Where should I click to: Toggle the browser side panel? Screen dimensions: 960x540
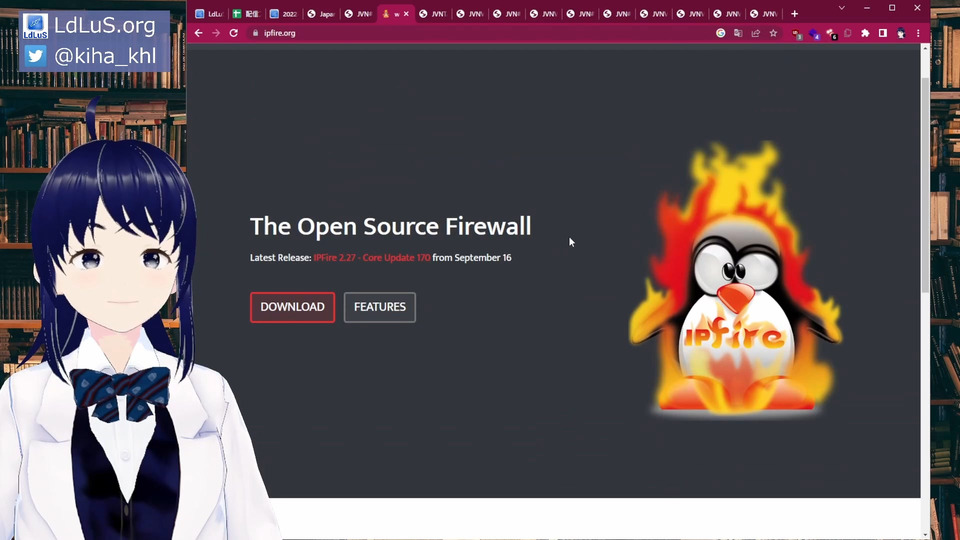[x=883, y=33]
